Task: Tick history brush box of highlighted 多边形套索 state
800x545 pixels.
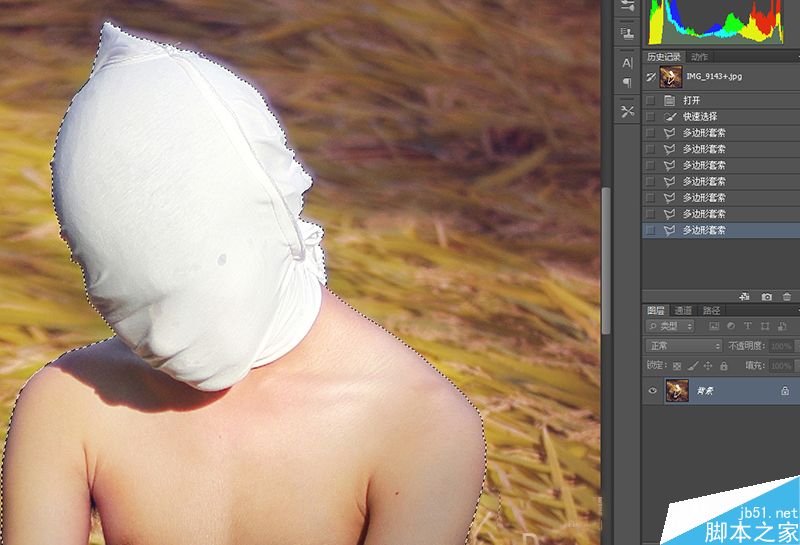Action: click(650, 231)
